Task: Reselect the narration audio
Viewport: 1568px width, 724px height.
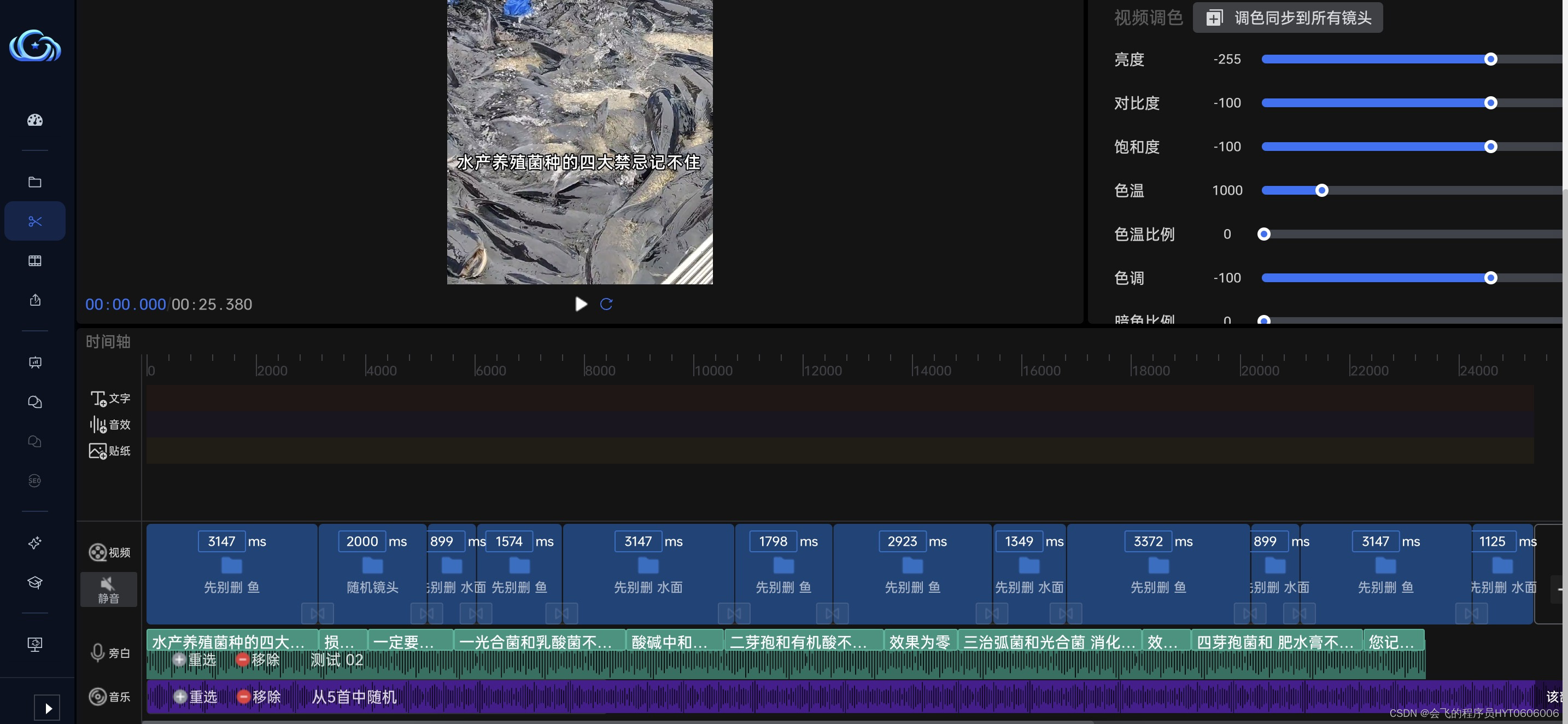Action: point(194,659)
